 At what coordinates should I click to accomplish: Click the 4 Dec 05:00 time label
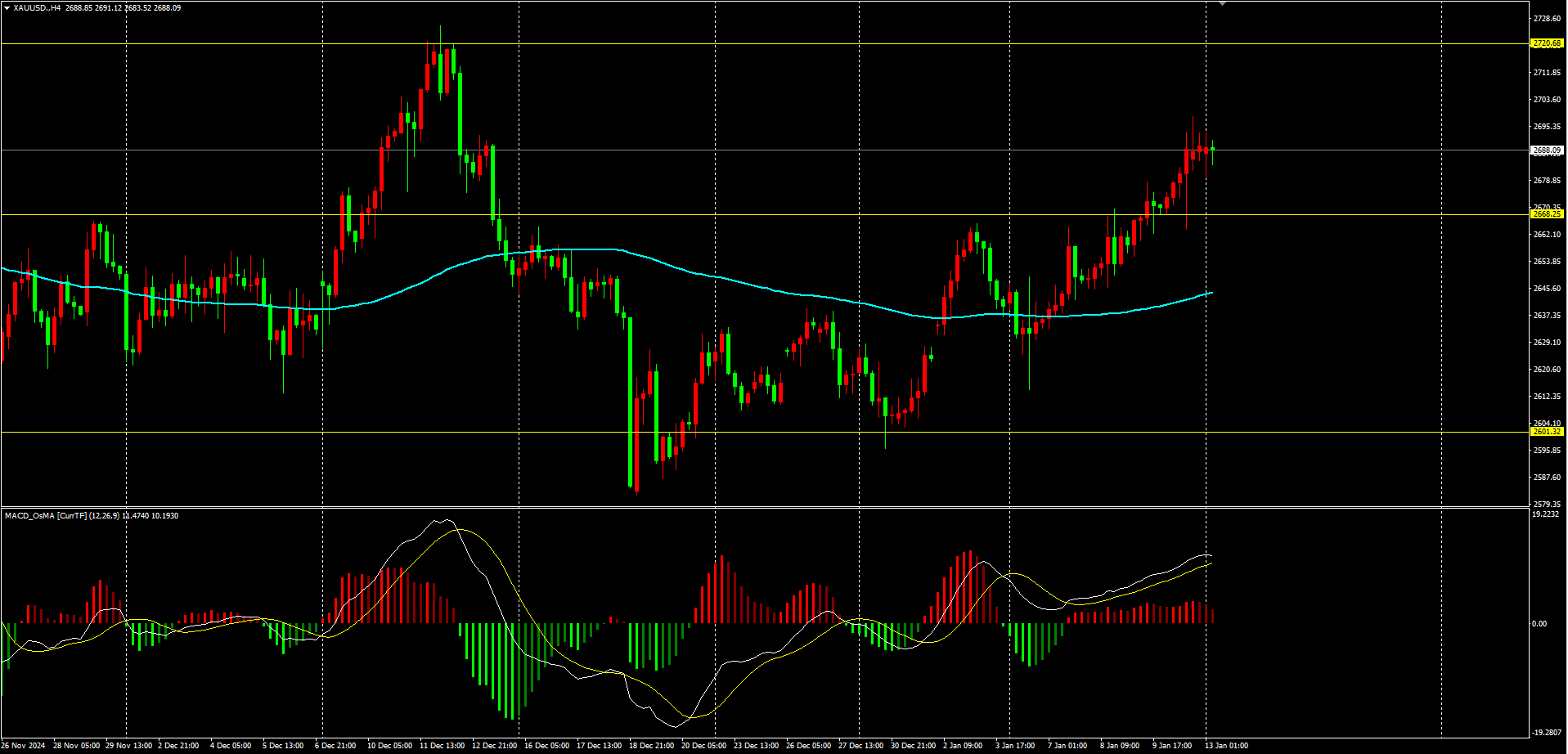(x=231, y=746)
